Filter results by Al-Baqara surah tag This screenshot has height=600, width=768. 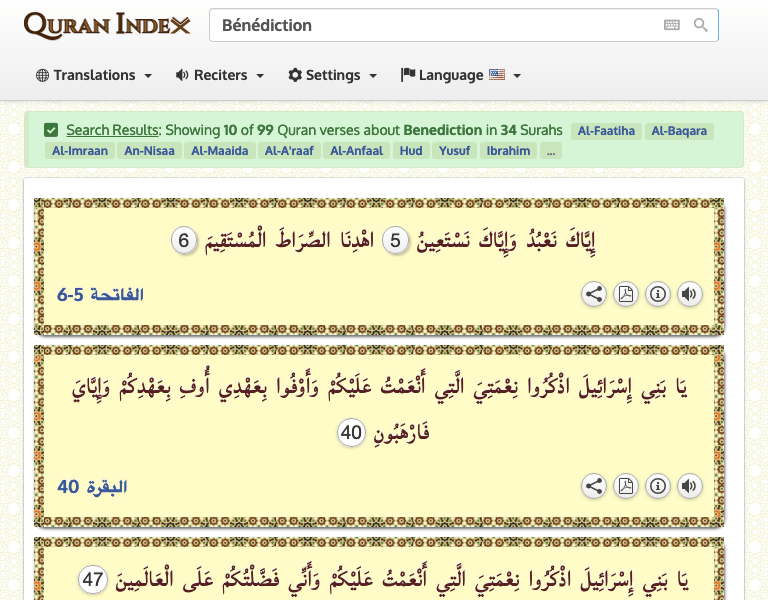coord(679,131)
